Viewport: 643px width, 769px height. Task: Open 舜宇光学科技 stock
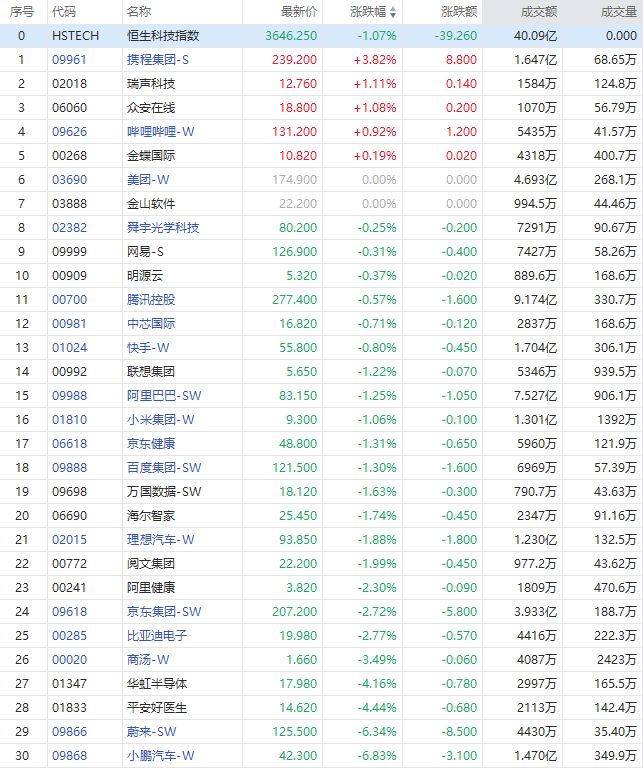163,228
